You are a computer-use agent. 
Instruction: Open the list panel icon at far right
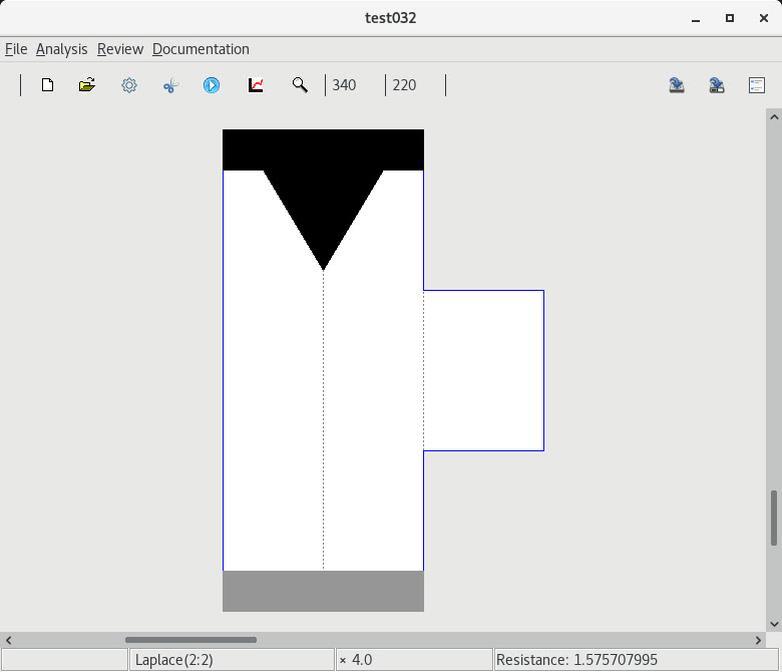[757, 85]
